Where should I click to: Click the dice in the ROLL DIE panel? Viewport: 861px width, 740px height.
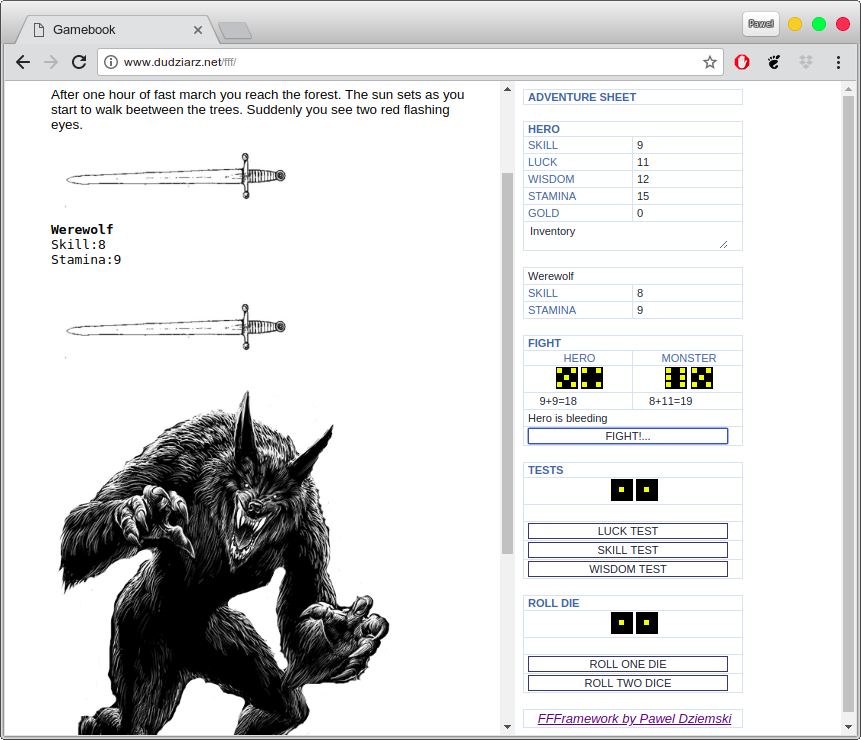(634, 622)
